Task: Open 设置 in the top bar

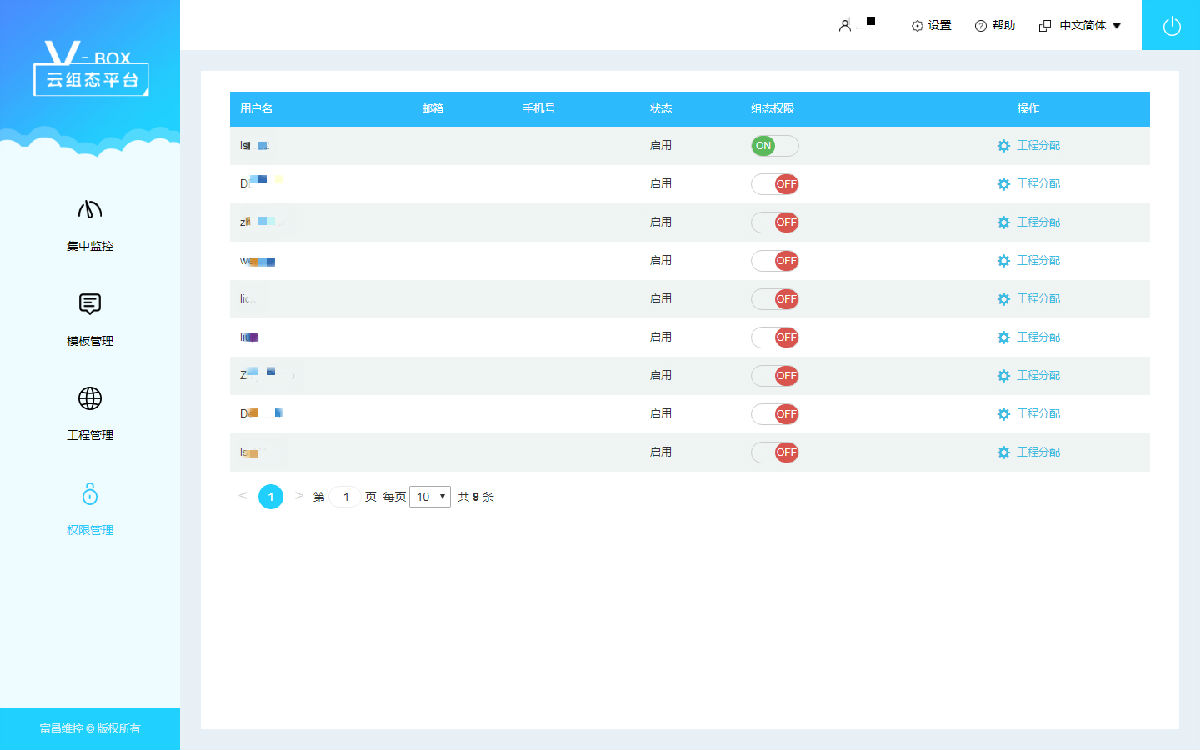Action: [931, 26]
